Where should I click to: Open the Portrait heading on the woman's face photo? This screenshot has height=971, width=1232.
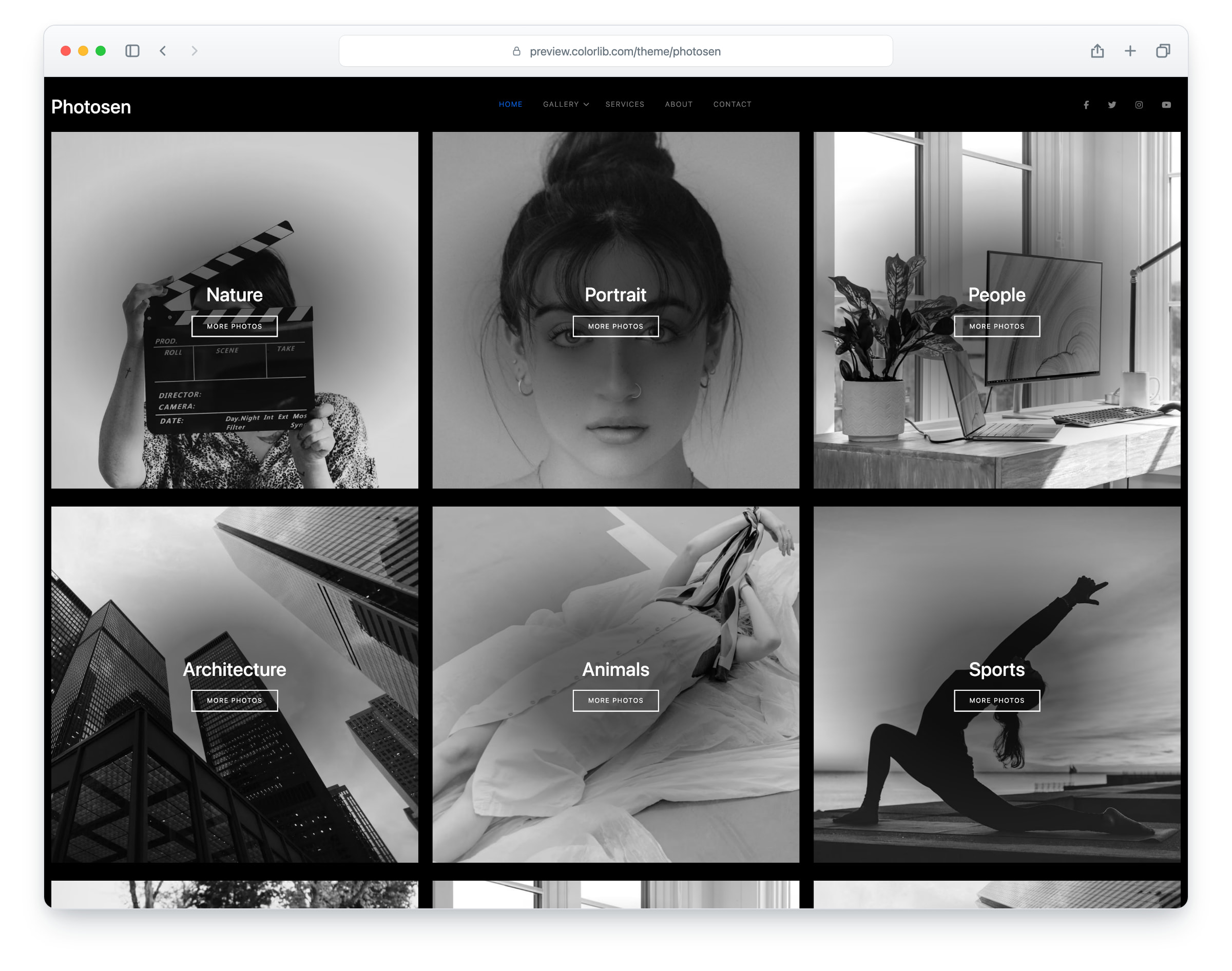pos(615,295)
